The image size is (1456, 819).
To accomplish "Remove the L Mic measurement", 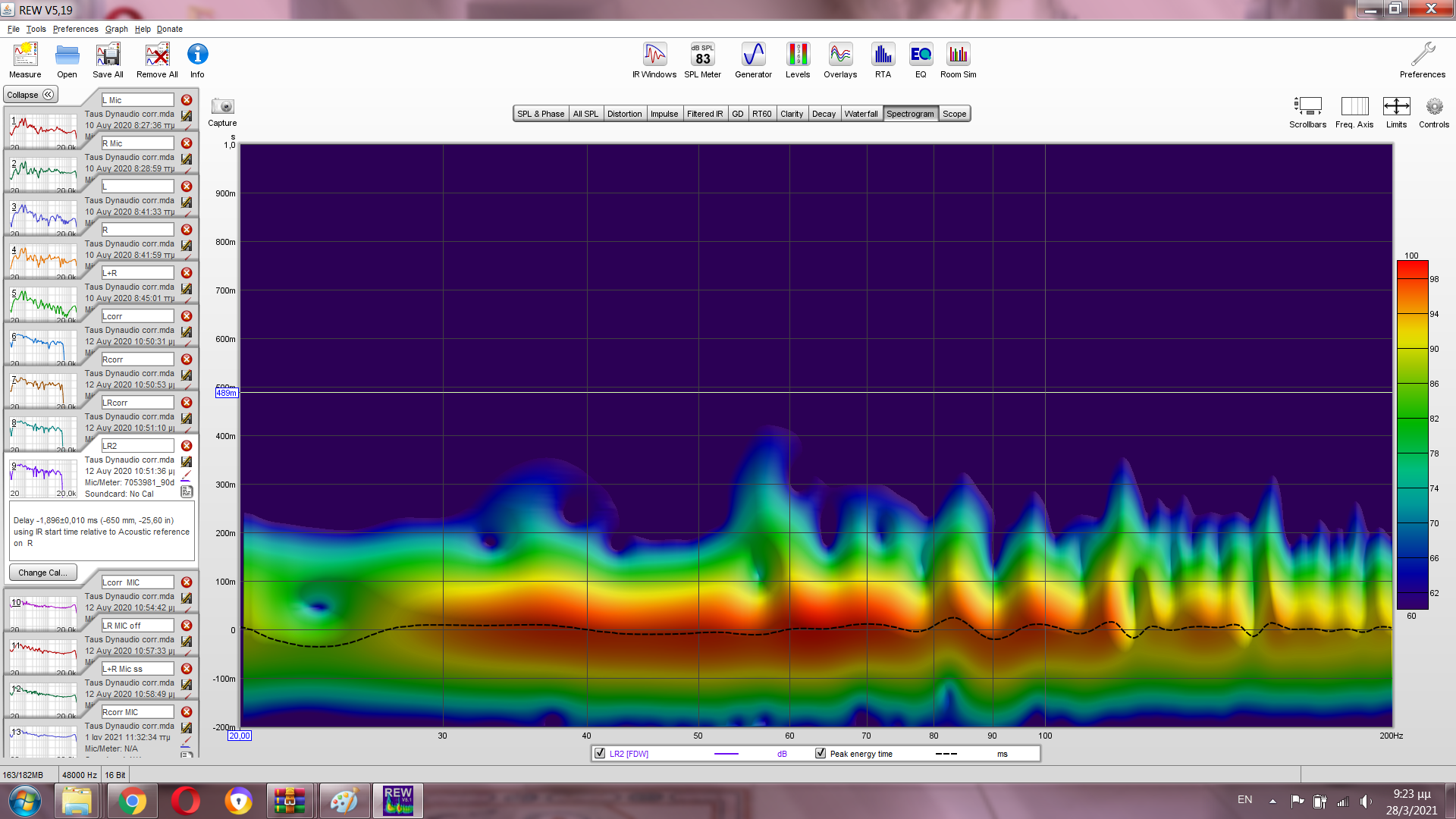I will 187,100.
